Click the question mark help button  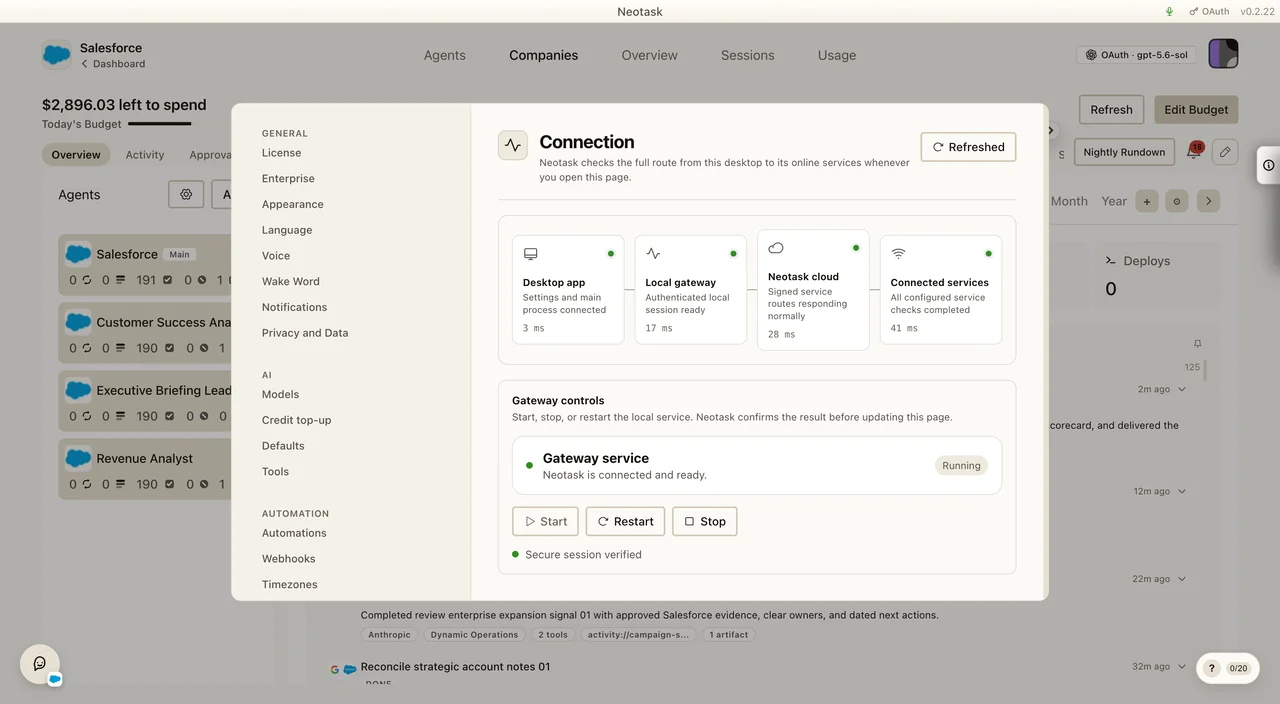click(1211, 668)
